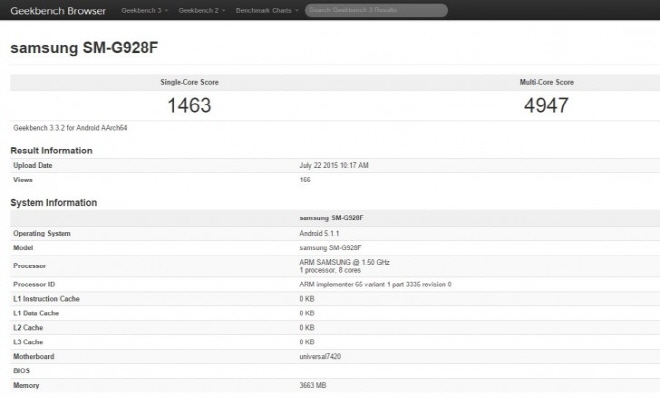The width and height of the screenshot is (660, 398).
Task: Select the Android 5.1.1 operating system value
Action: 319,233
